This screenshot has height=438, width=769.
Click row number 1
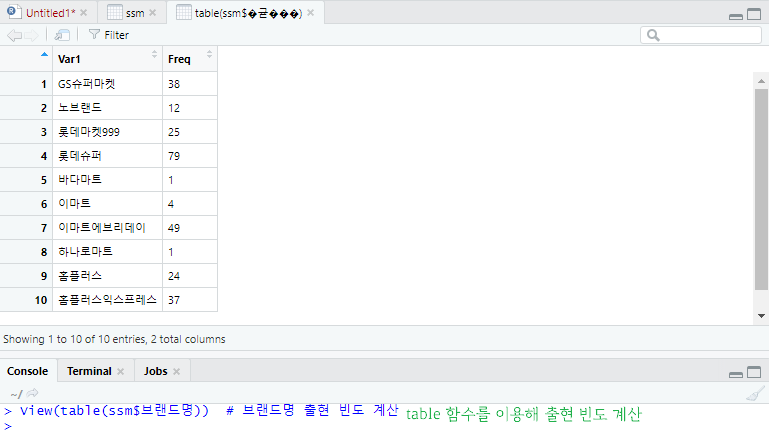pos(44,84)
